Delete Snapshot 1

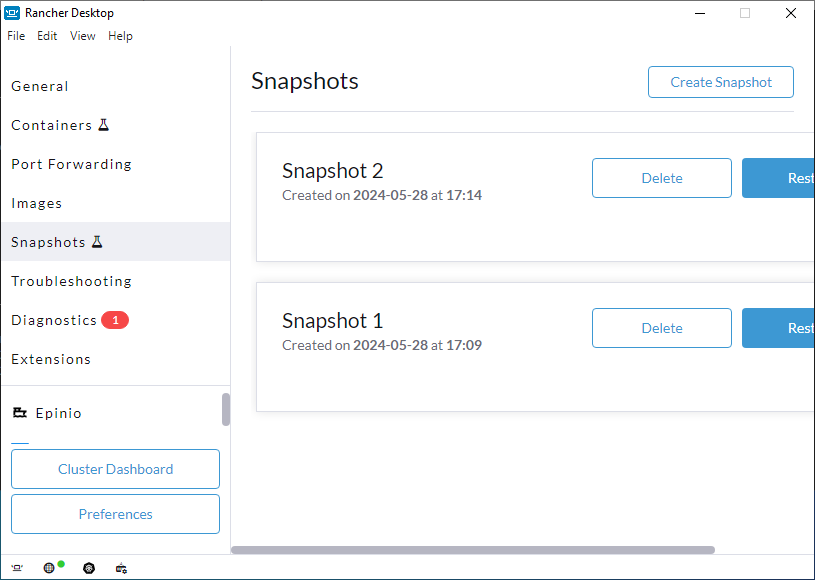pyautogui.click(x=662, y=328)
